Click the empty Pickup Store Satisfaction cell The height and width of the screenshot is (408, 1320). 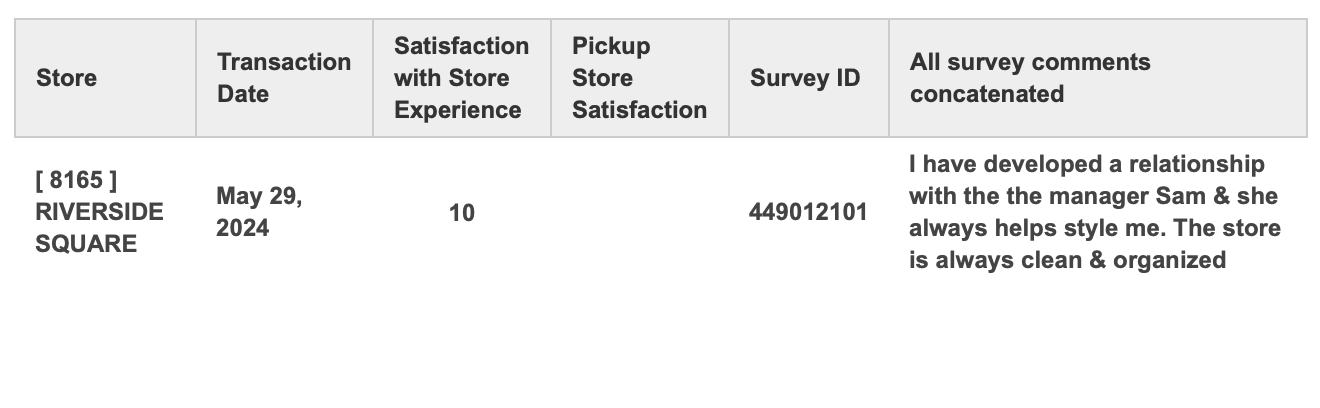point(639,213)
